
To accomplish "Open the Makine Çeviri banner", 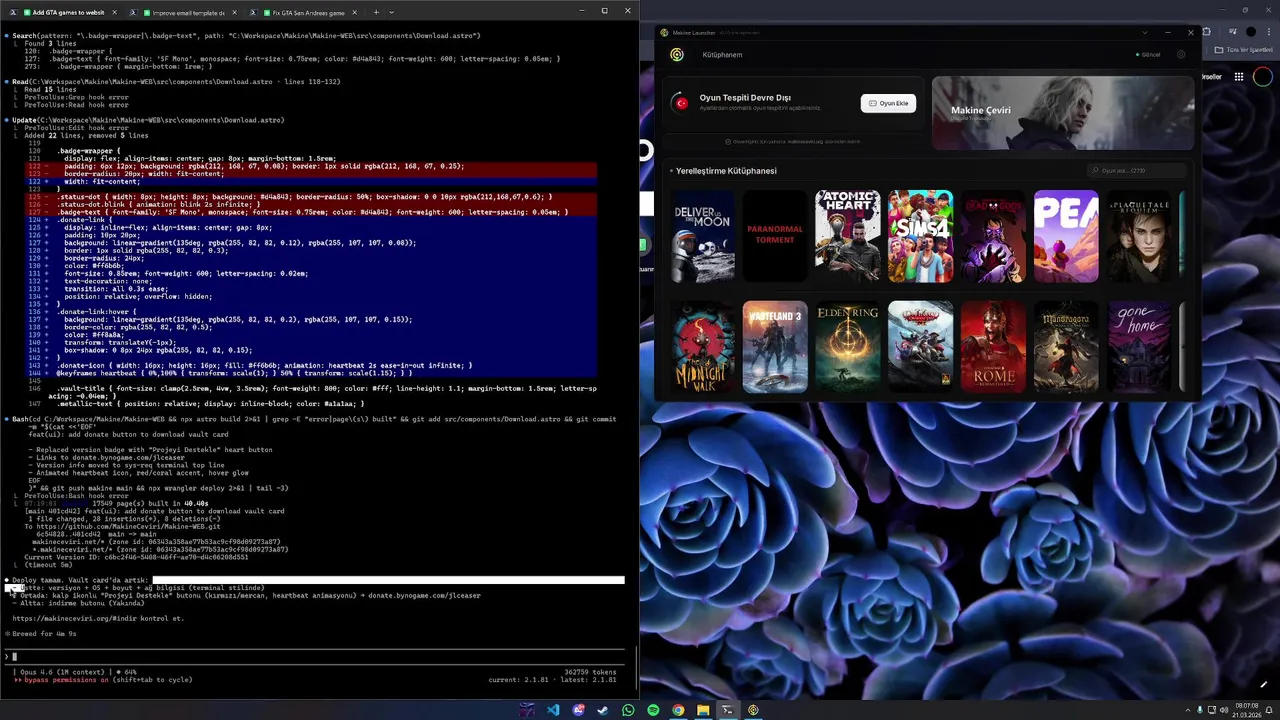I will [1063, 112].
